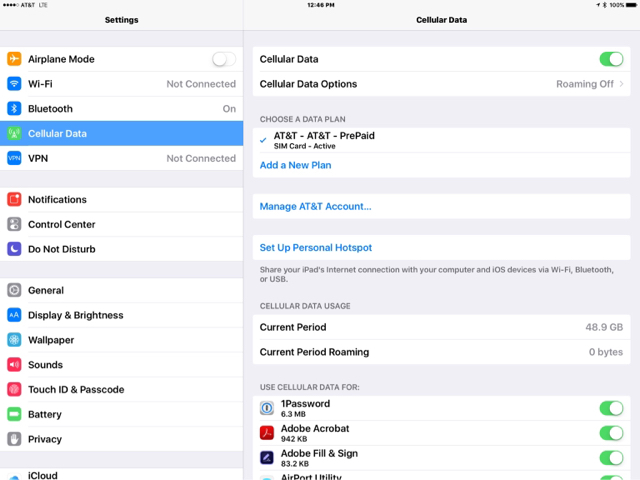This screenshot has height=480, width=640.
Task: Tap the signal strength dots in status bar
Action: click(11, 5)
